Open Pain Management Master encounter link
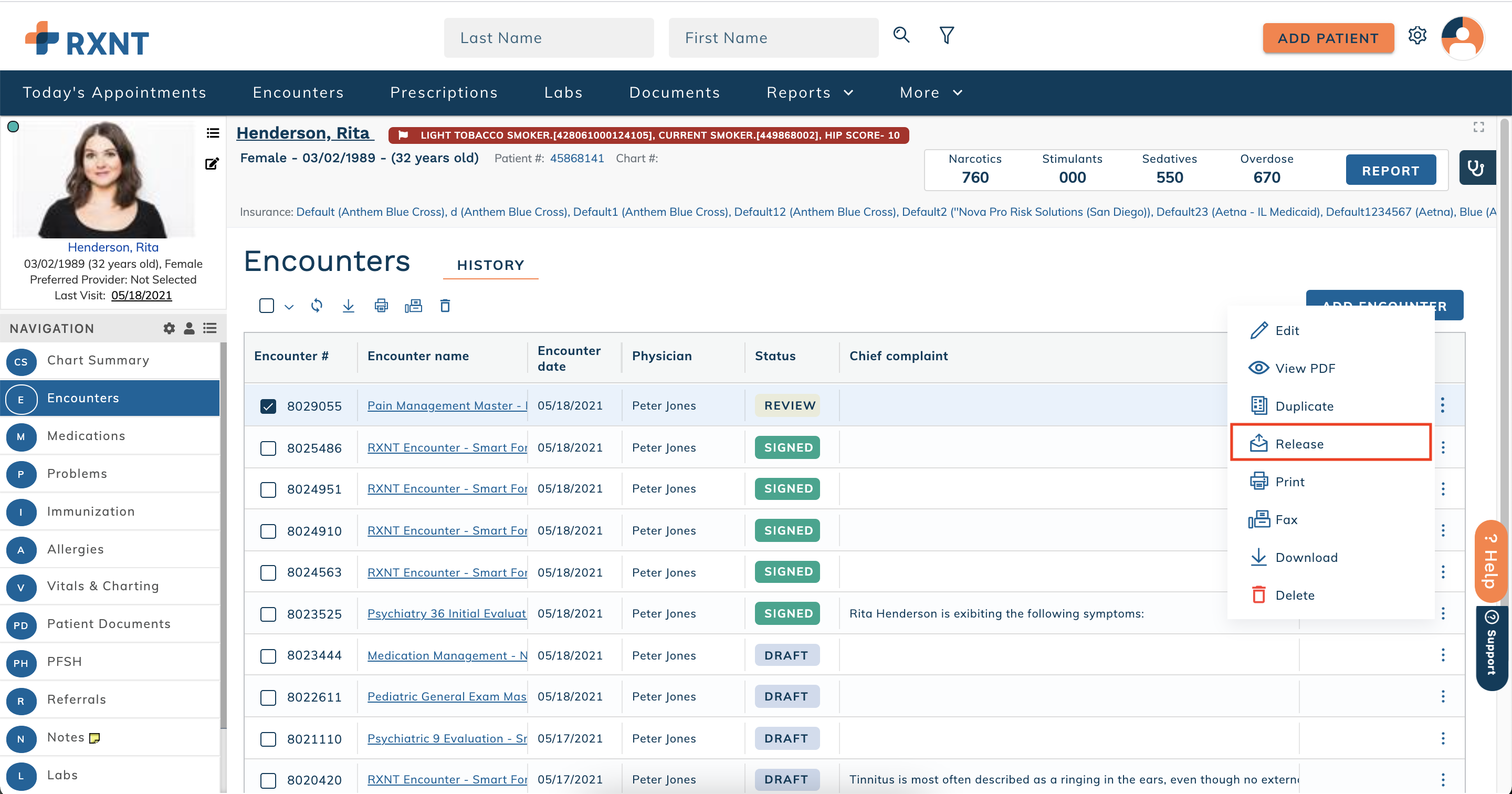This screenshot has width=1512, height=794. (x=447, y=405)
